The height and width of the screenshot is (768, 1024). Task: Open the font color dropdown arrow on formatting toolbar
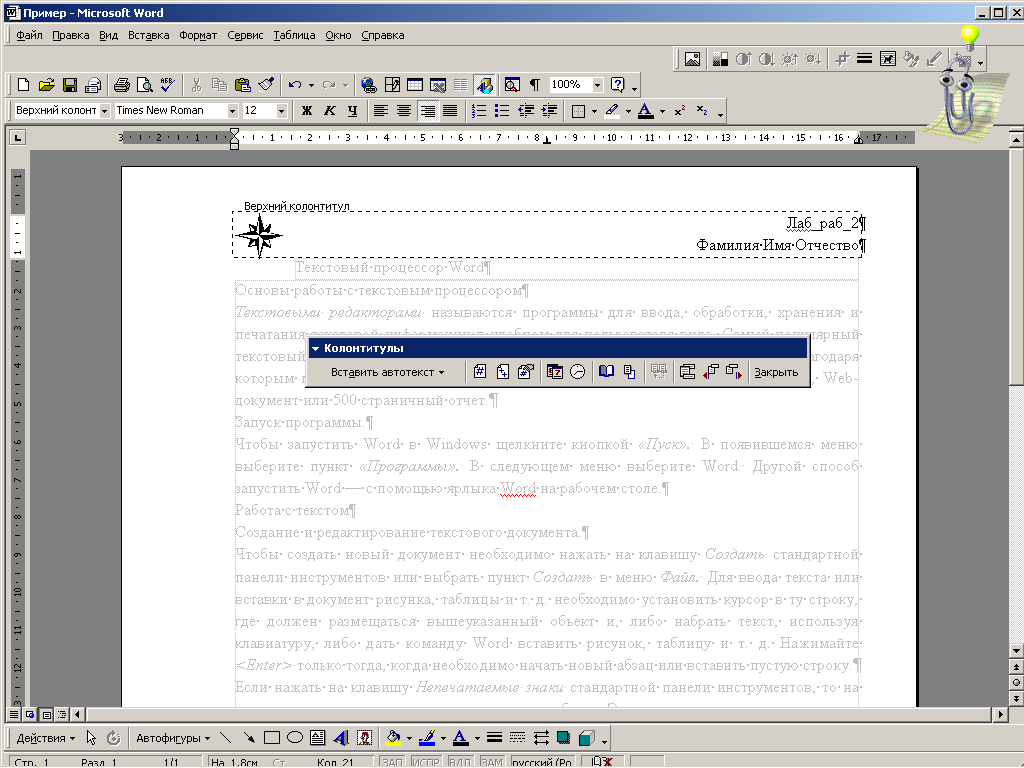coord(662,111)
